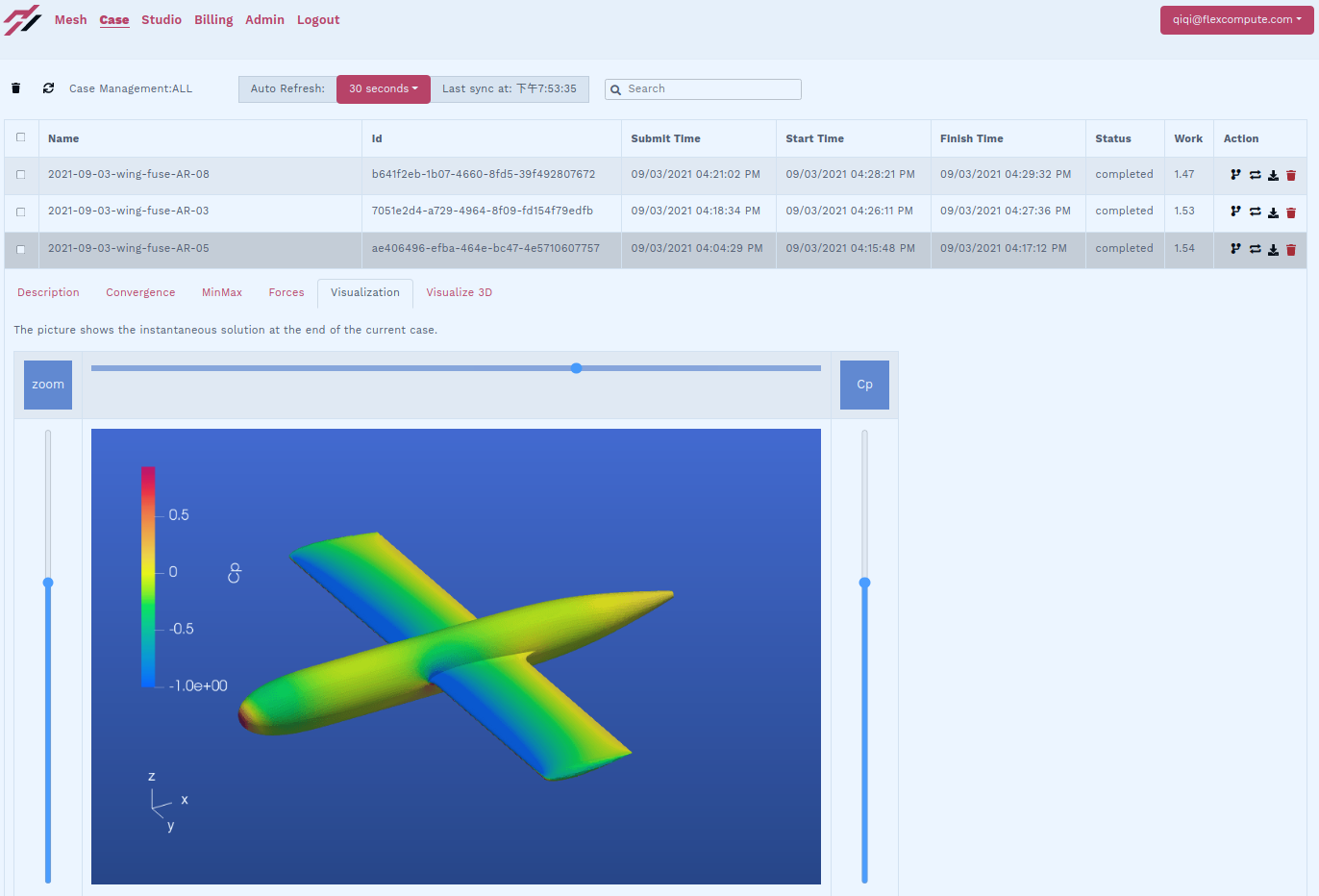Expand the qiqi@flexcompute.com account menu

1236,19
